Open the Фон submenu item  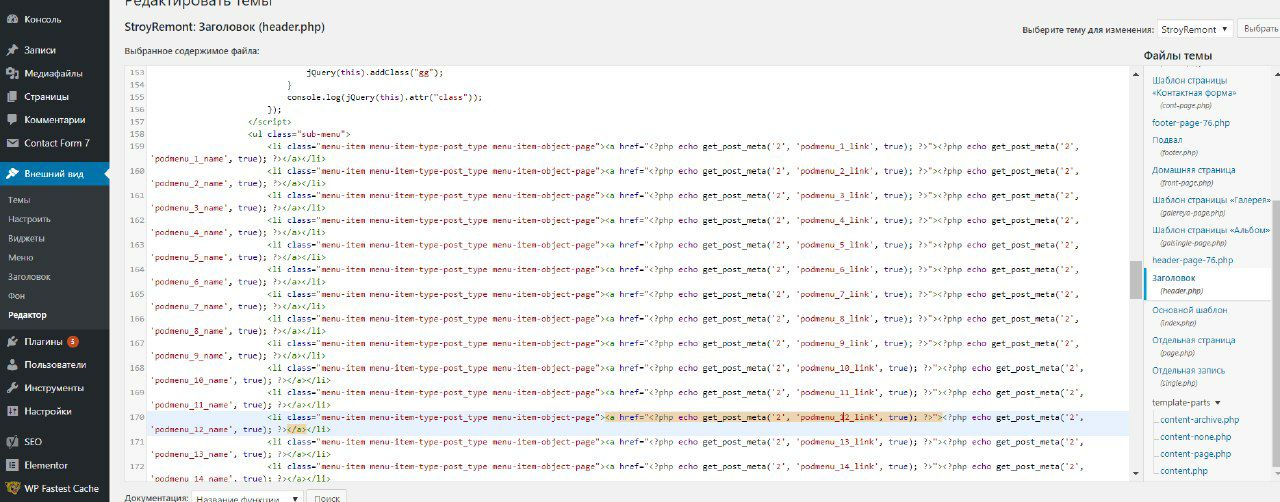(16, 296)
